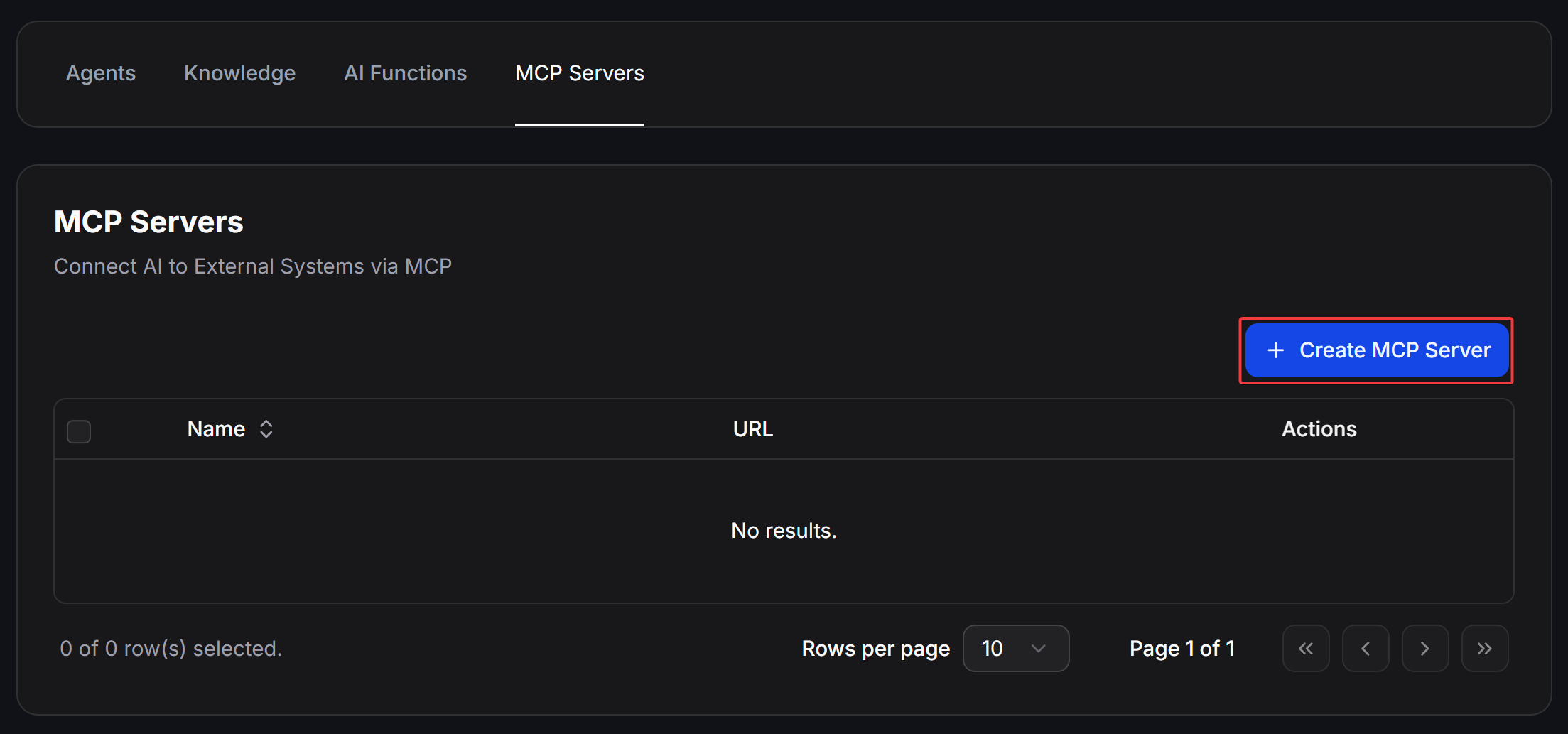Go to the first page
The height and width of the screenshot is (734, 1568).
coord(1306,648)
